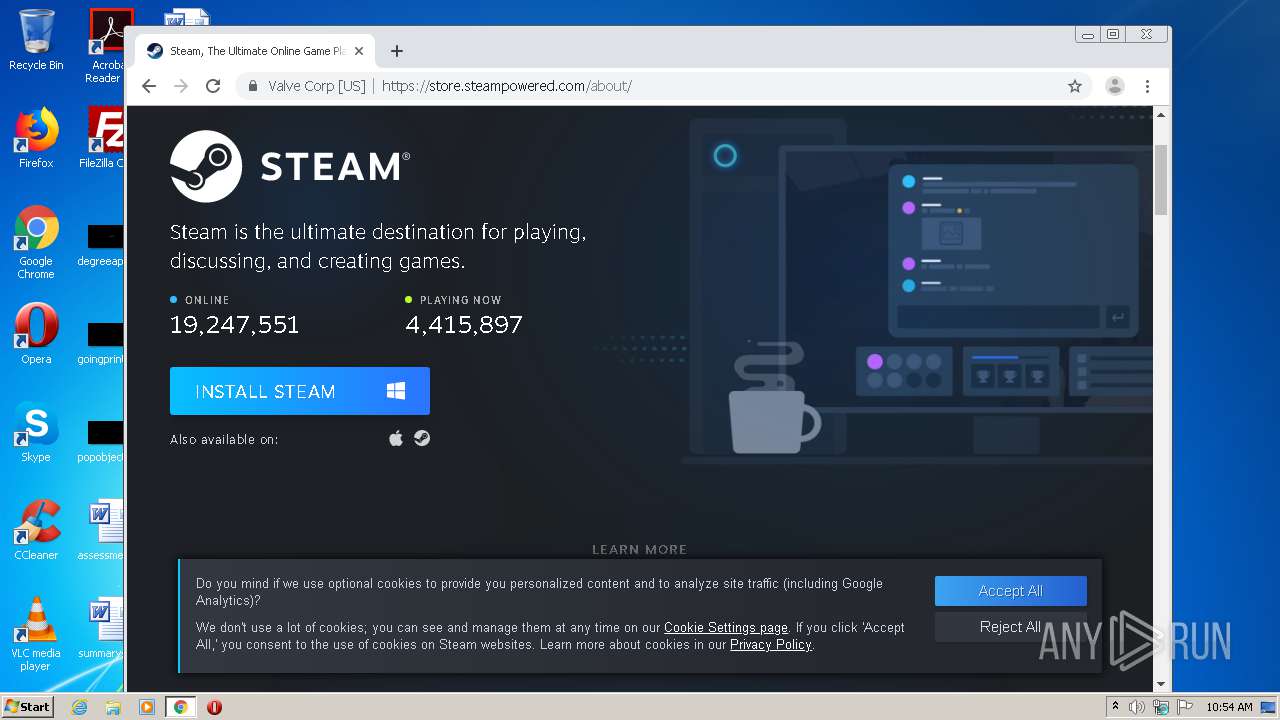Click the vertical scrollbar thumb
The width and height of the screenshot is (1280, 720).
pos(1161,180)
